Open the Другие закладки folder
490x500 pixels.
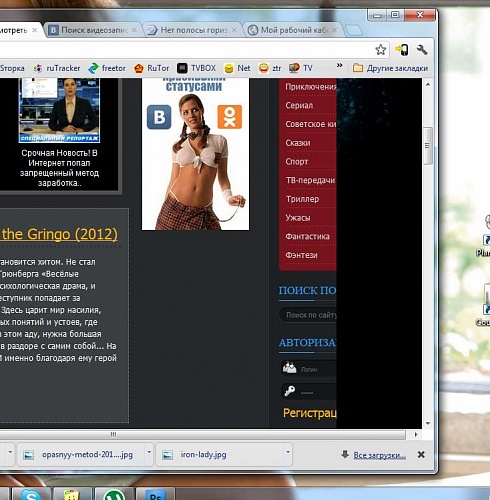(390, 68)
